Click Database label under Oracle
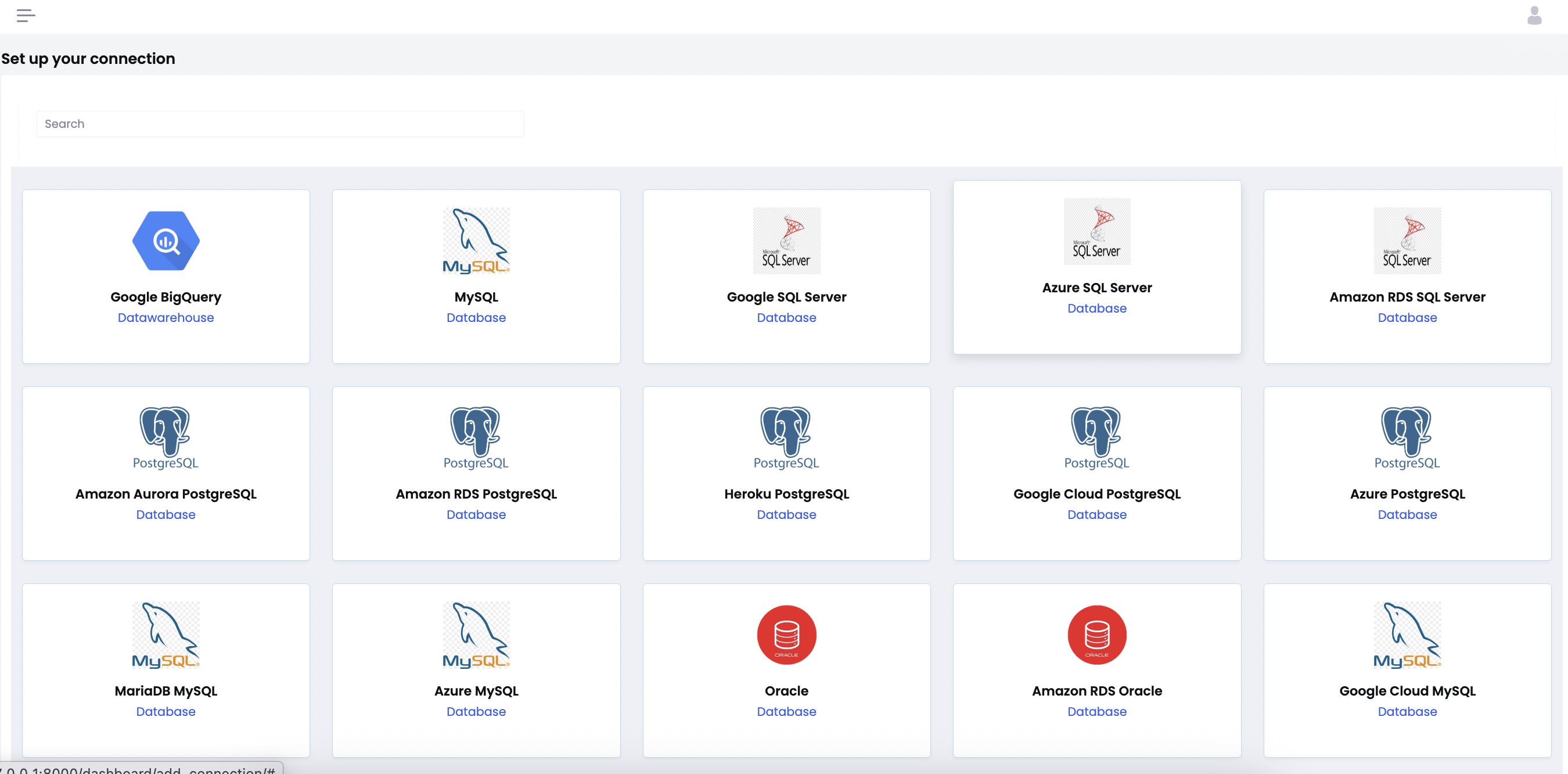The height and width of the screenshot is (774, 1568). [786, 712]
